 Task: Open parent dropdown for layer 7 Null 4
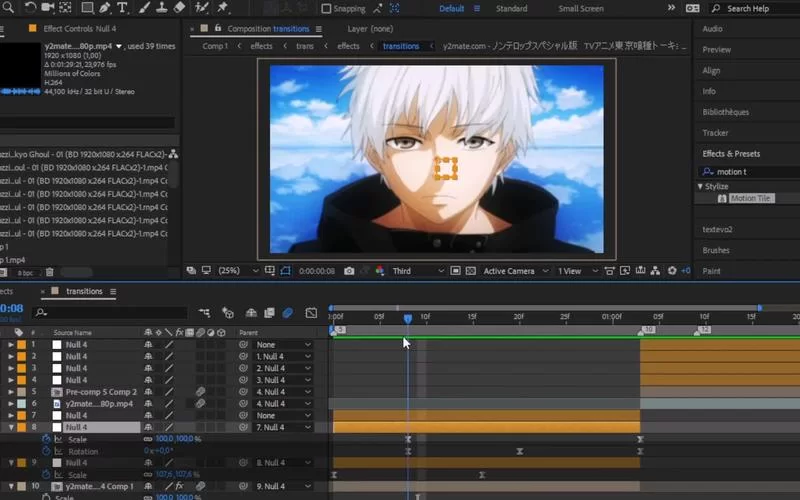(283, 416)
